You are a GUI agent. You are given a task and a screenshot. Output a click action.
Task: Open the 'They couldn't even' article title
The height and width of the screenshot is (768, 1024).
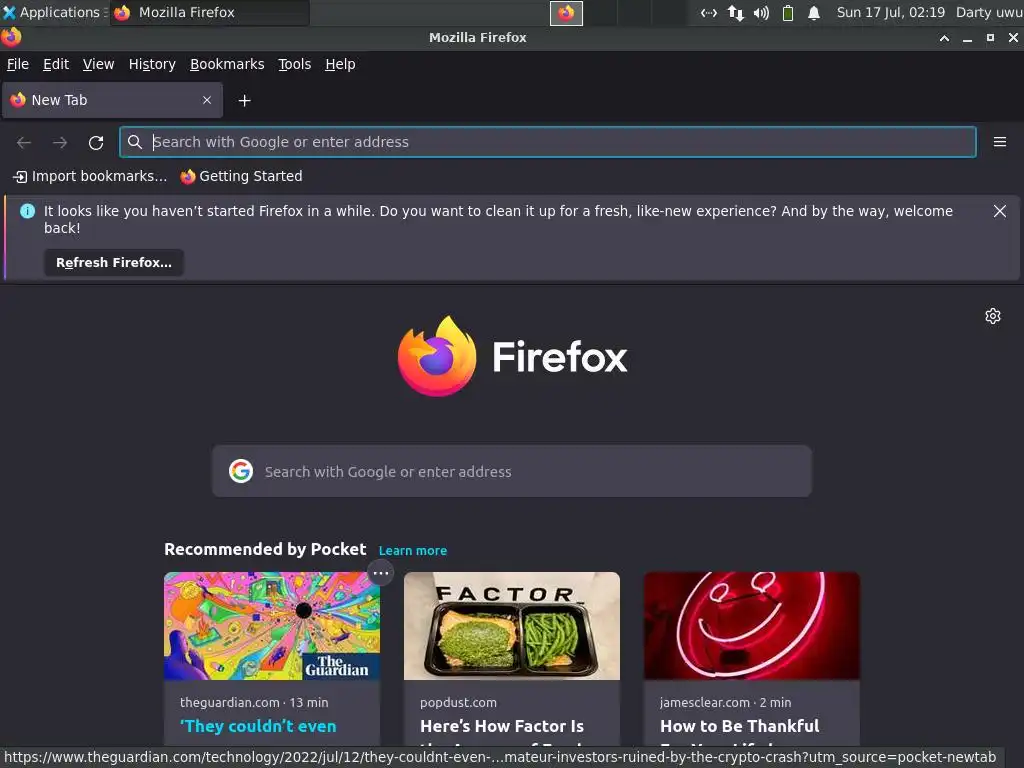tap(258, 726)
